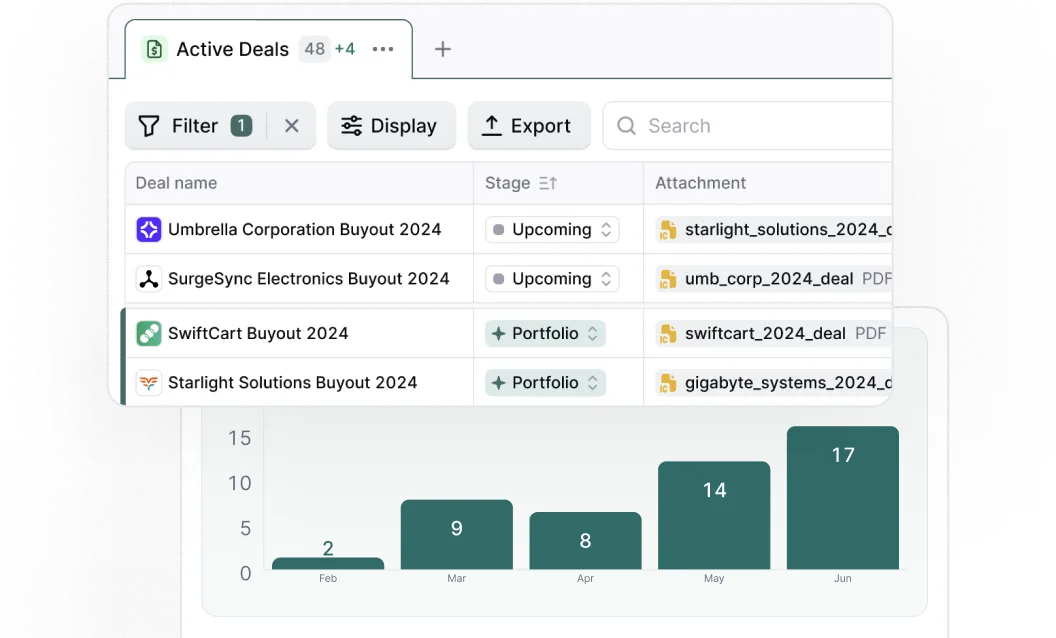1056x638 pixels.
Task: Click the magnifier icon in the search bar
Action: coord(625,125)
